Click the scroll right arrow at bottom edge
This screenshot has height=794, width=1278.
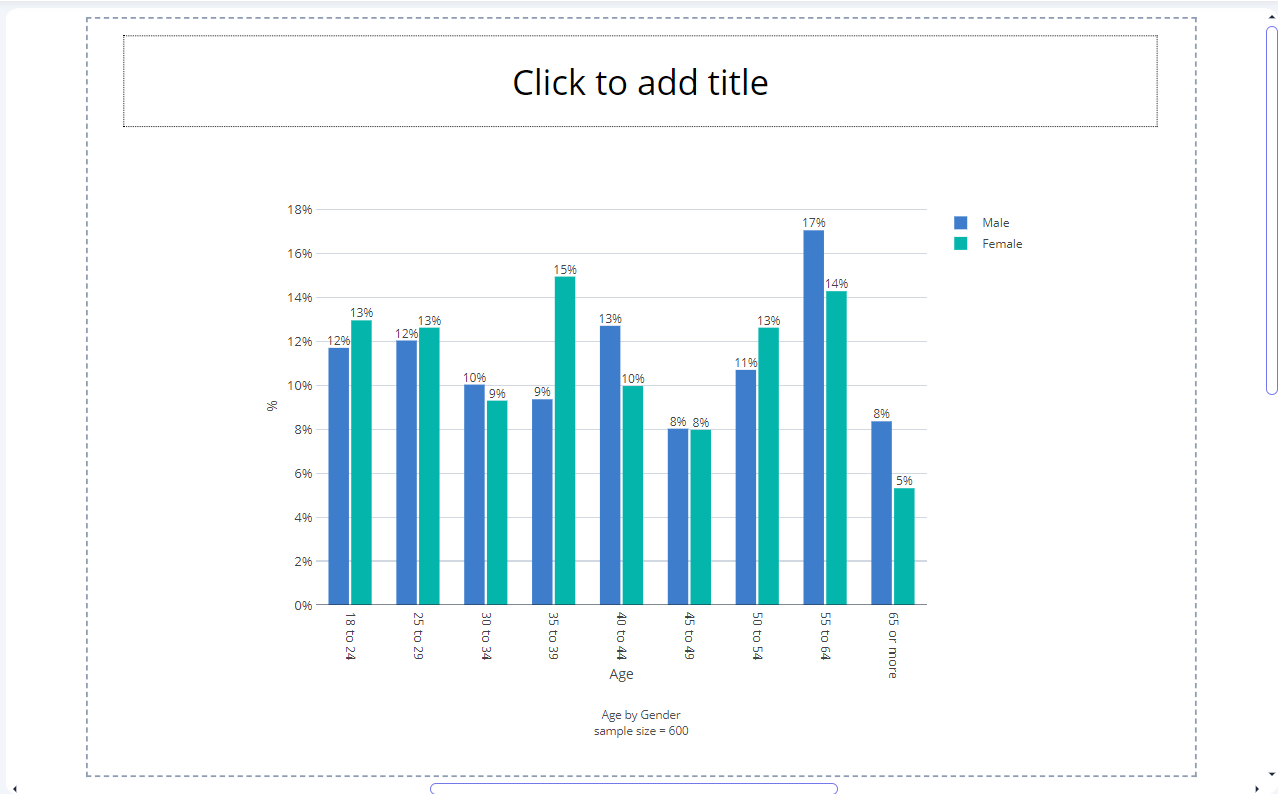pos(1256,788)
